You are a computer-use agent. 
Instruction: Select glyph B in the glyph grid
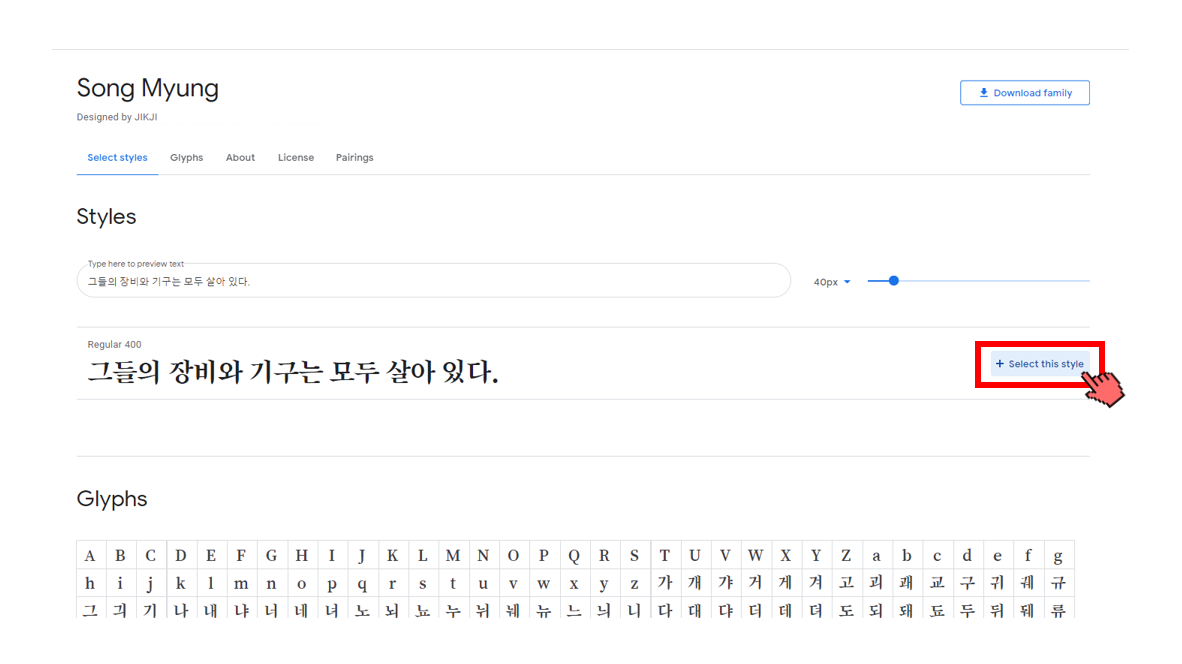(121, 555)
